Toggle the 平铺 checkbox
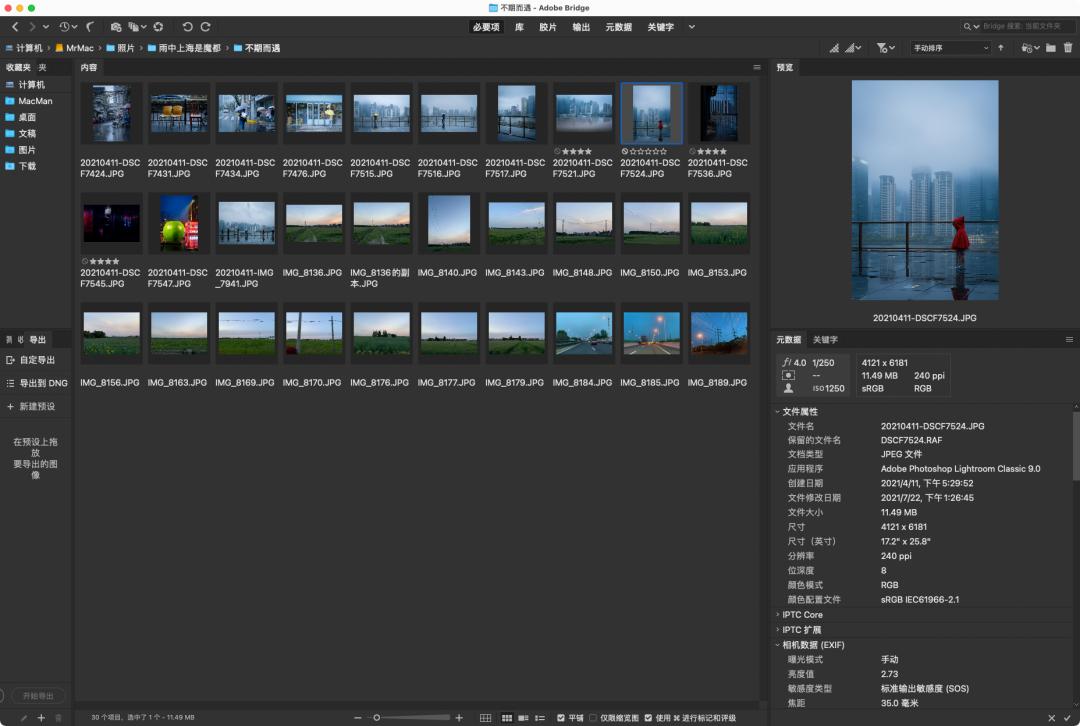Viewport: 1080px width, 726px height. click(x=561, y=718)
